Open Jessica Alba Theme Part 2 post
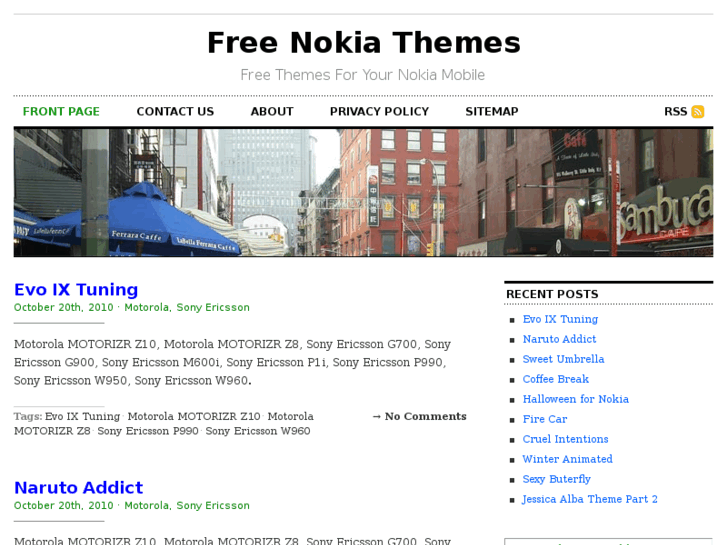The height and width of the screenshot is (545, 727). coord(590,499)
